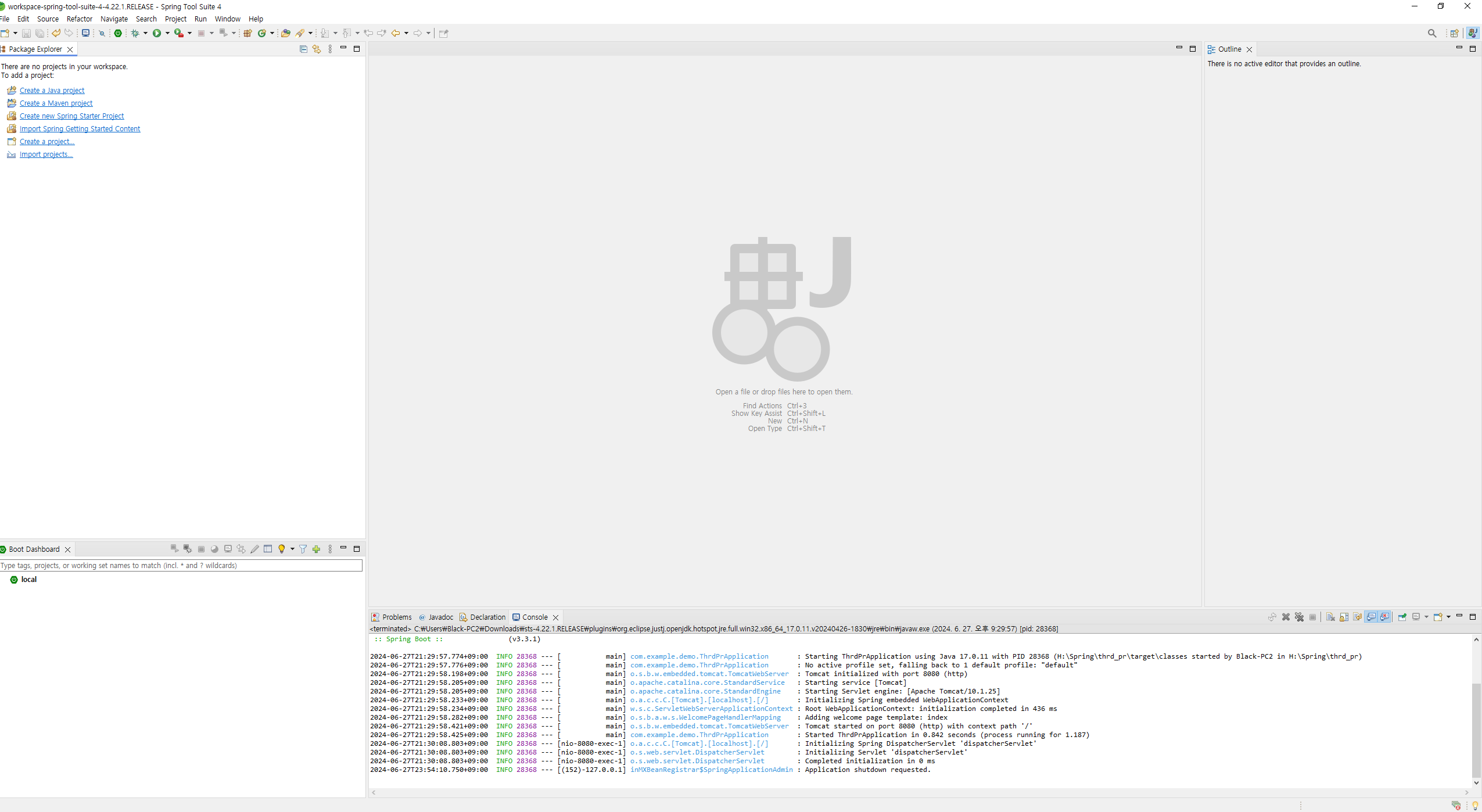Click the green plus icon in Boot Dashboard
Screen dimensions: 1482x812
click(316, 549)
